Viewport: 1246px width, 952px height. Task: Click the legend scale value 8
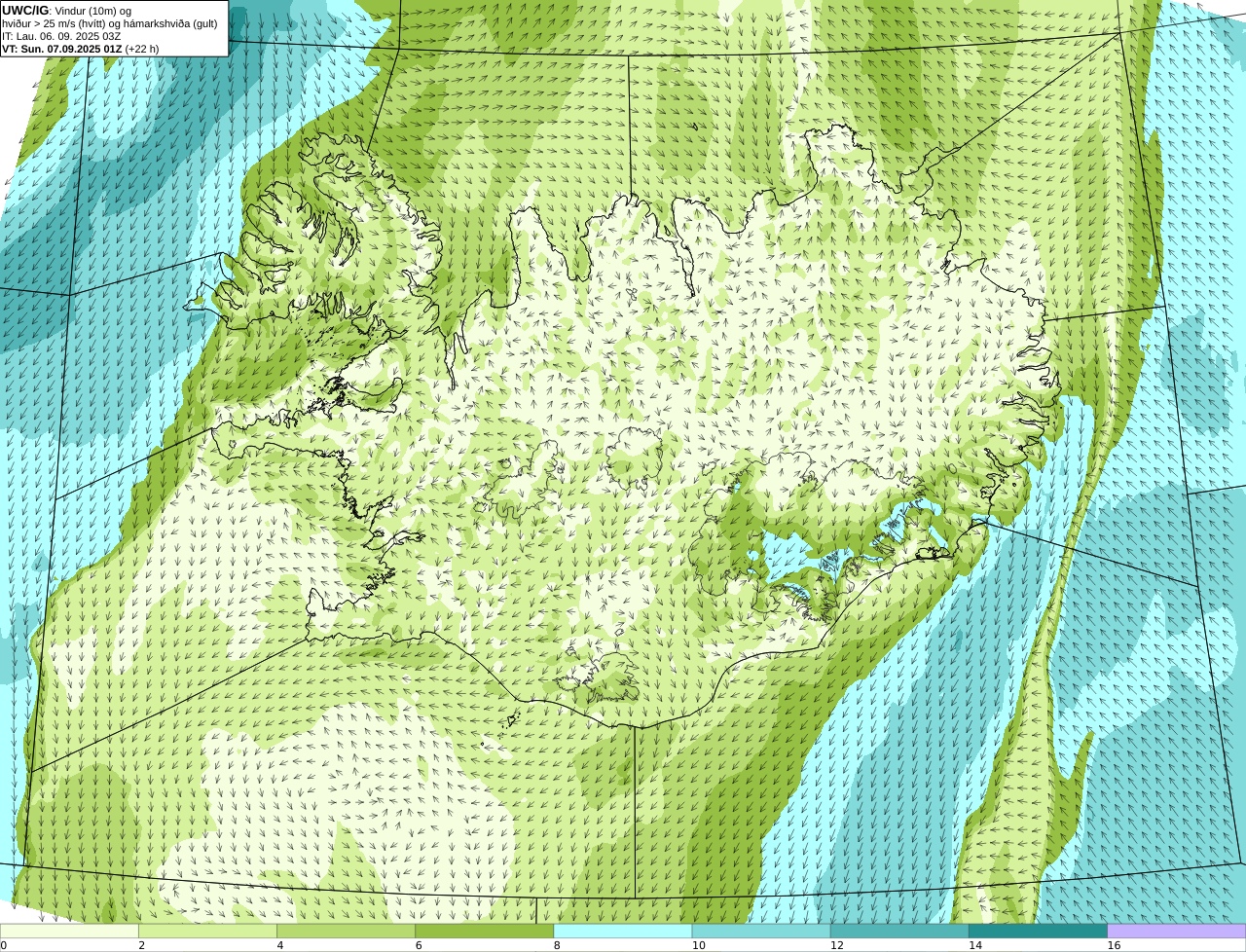coord(557,945)
